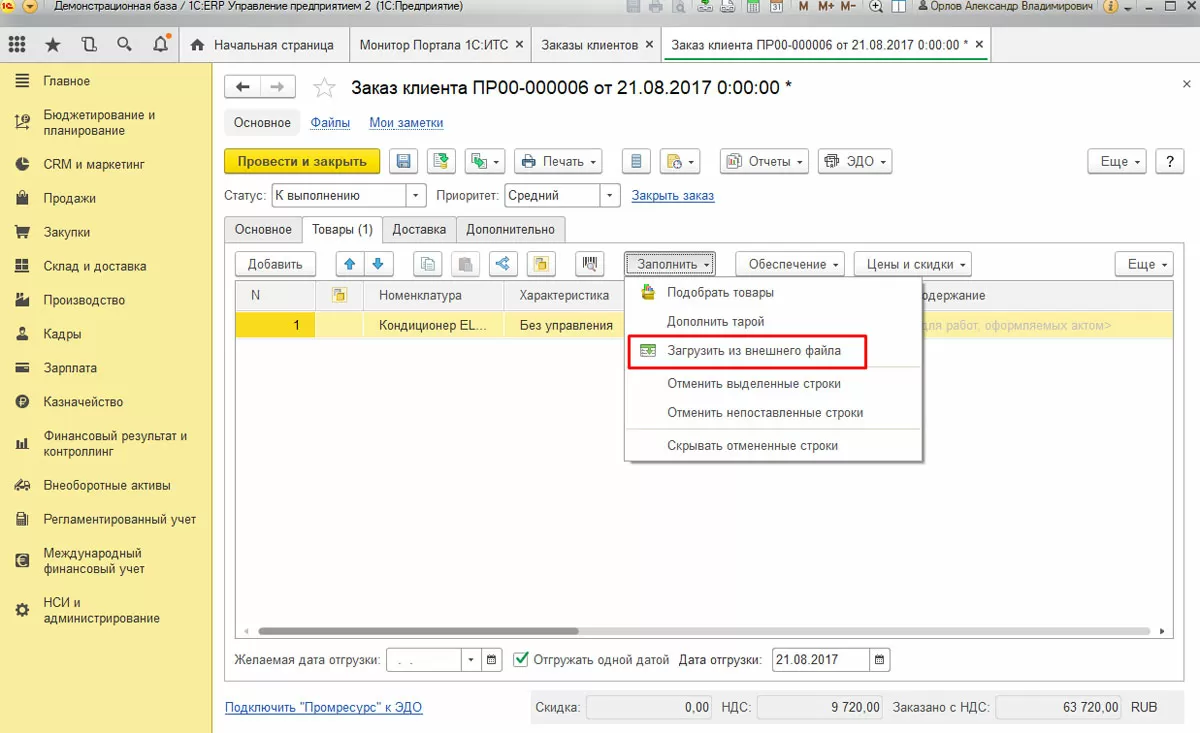Click the yellow packaging icon in goods toolbar
This screenshot has width=1200, height=733.
click(x=540, y=264)
